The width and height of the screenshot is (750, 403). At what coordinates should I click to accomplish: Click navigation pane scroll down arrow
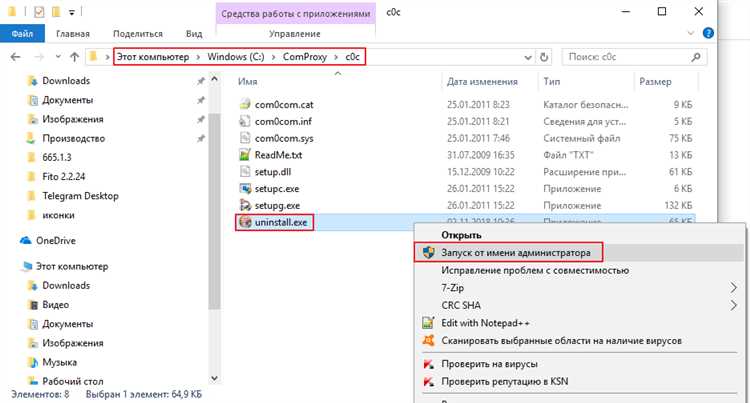(214, 379)
